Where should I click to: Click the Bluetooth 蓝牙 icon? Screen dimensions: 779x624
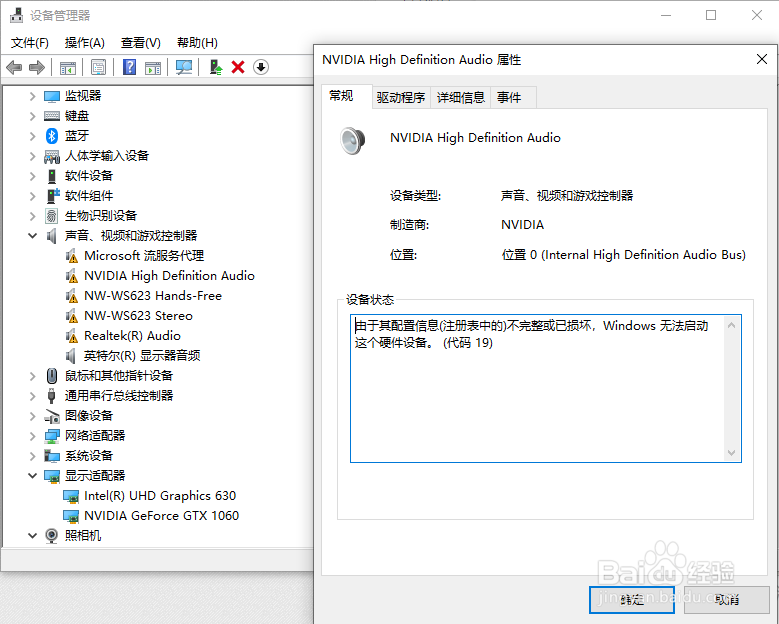pyautogui.click(x=52, y=136)
